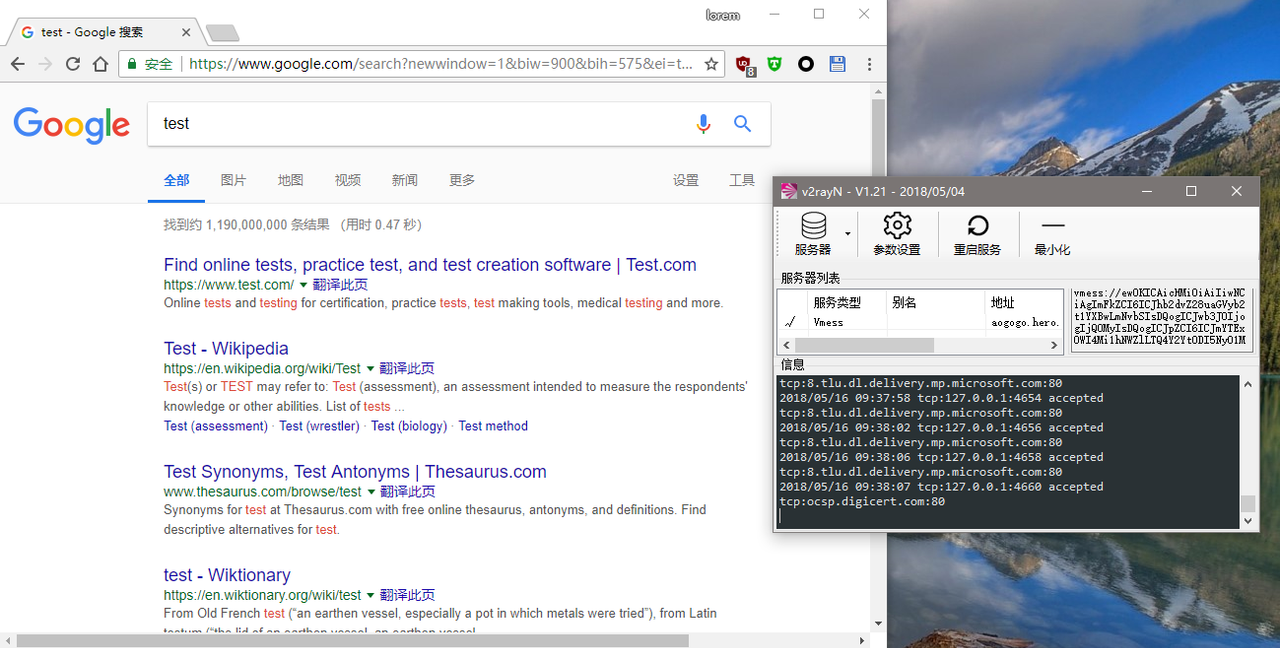Click 翻译此页 for the Wikipedia result

406,368
